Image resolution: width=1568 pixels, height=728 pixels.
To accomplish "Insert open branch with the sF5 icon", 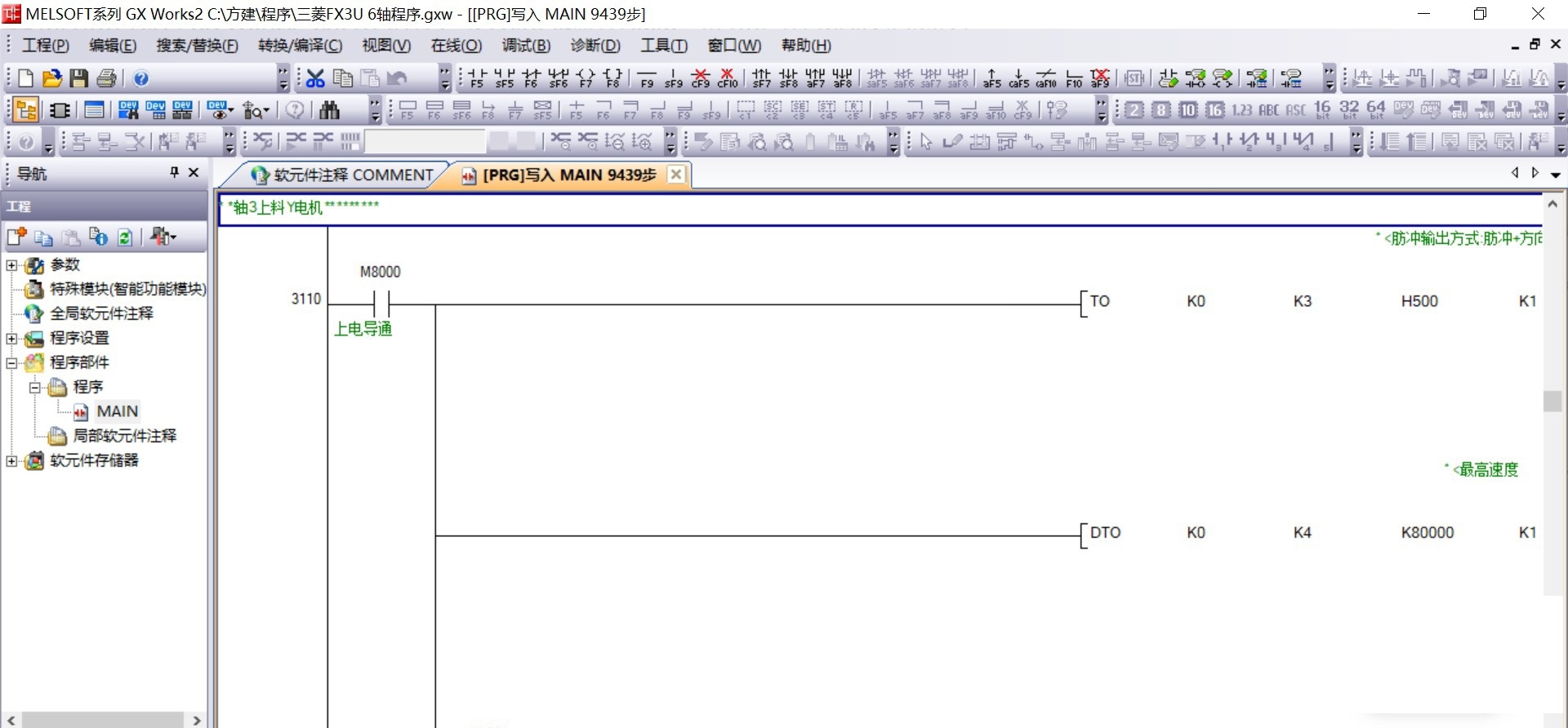I will [505, 78].
